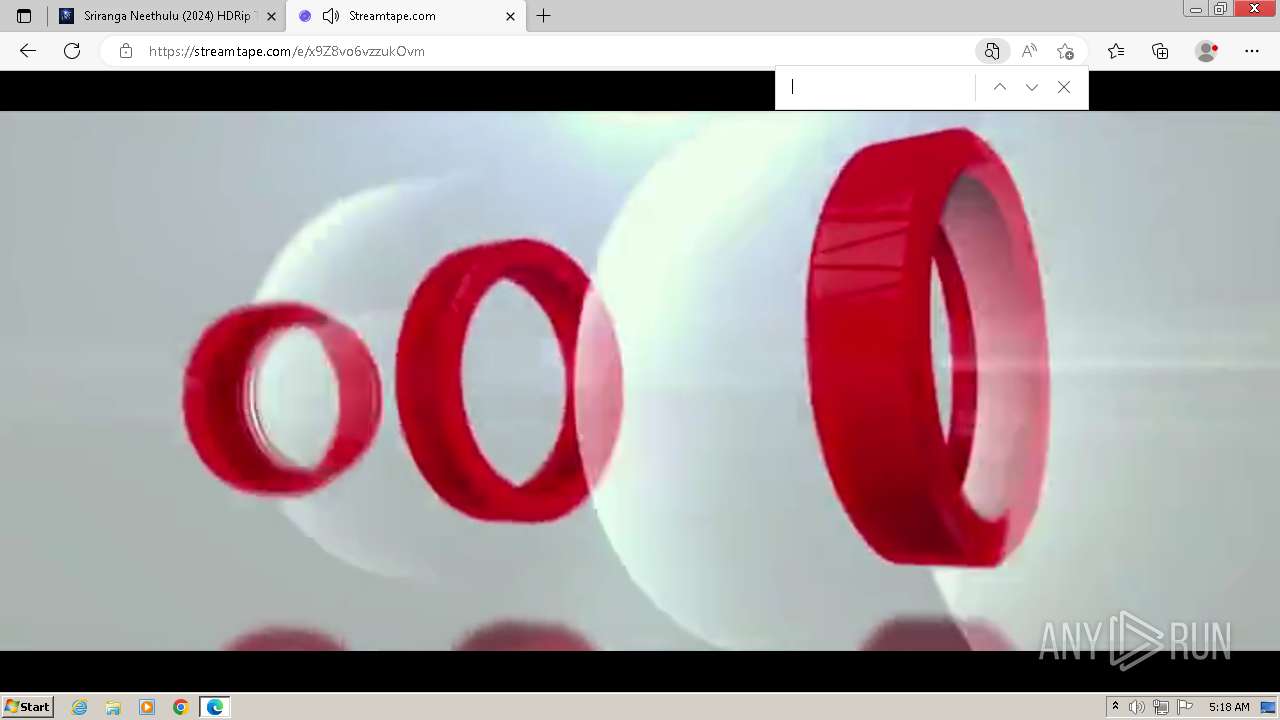Open a new browser tab
The width and height of the screenshot is (1280, 720).
tap(543, 16)
